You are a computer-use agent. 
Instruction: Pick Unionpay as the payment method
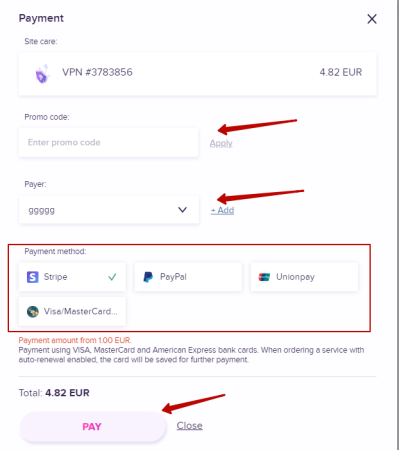tap(304, 277)
